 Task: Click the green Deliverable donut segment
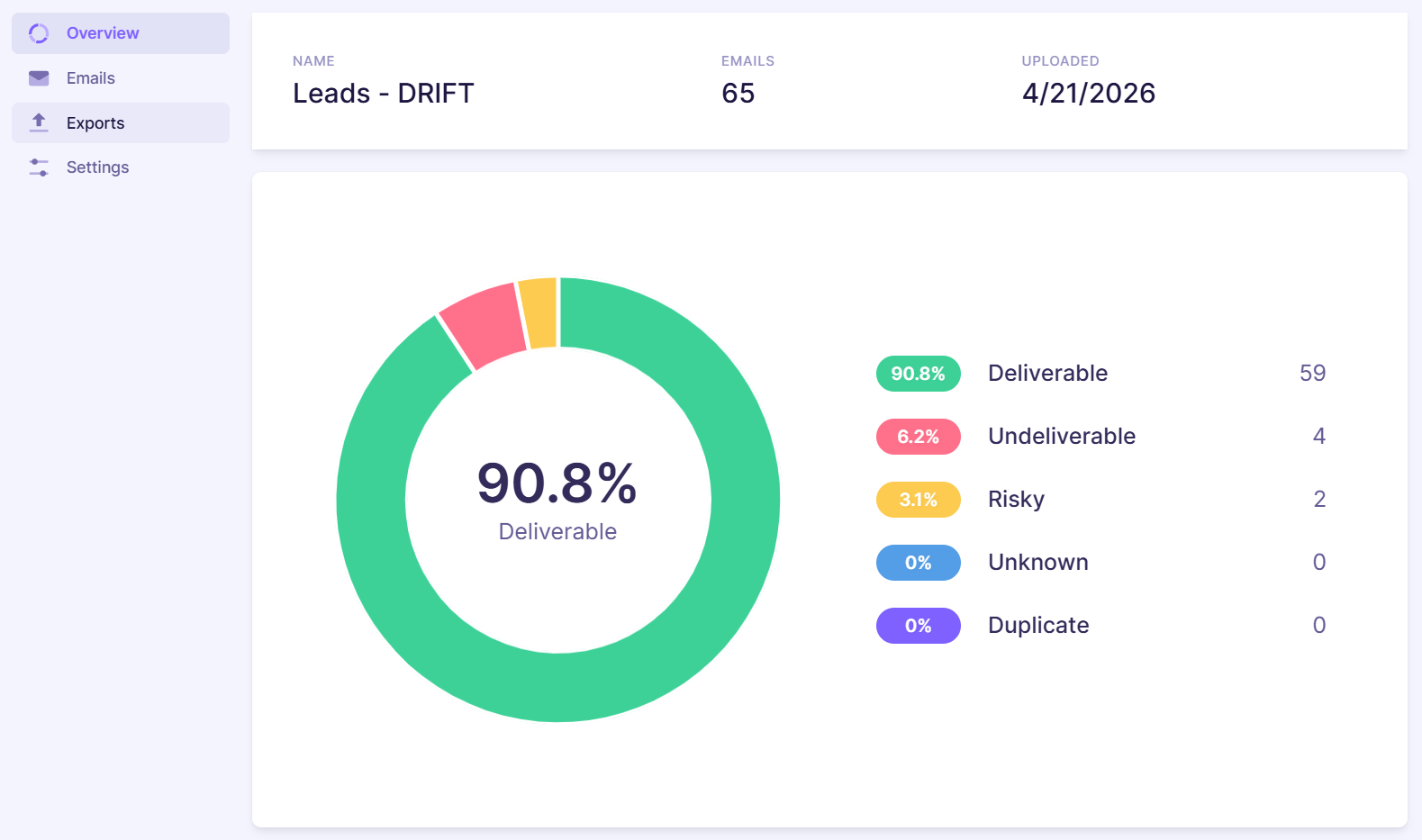tap(558, 687)
